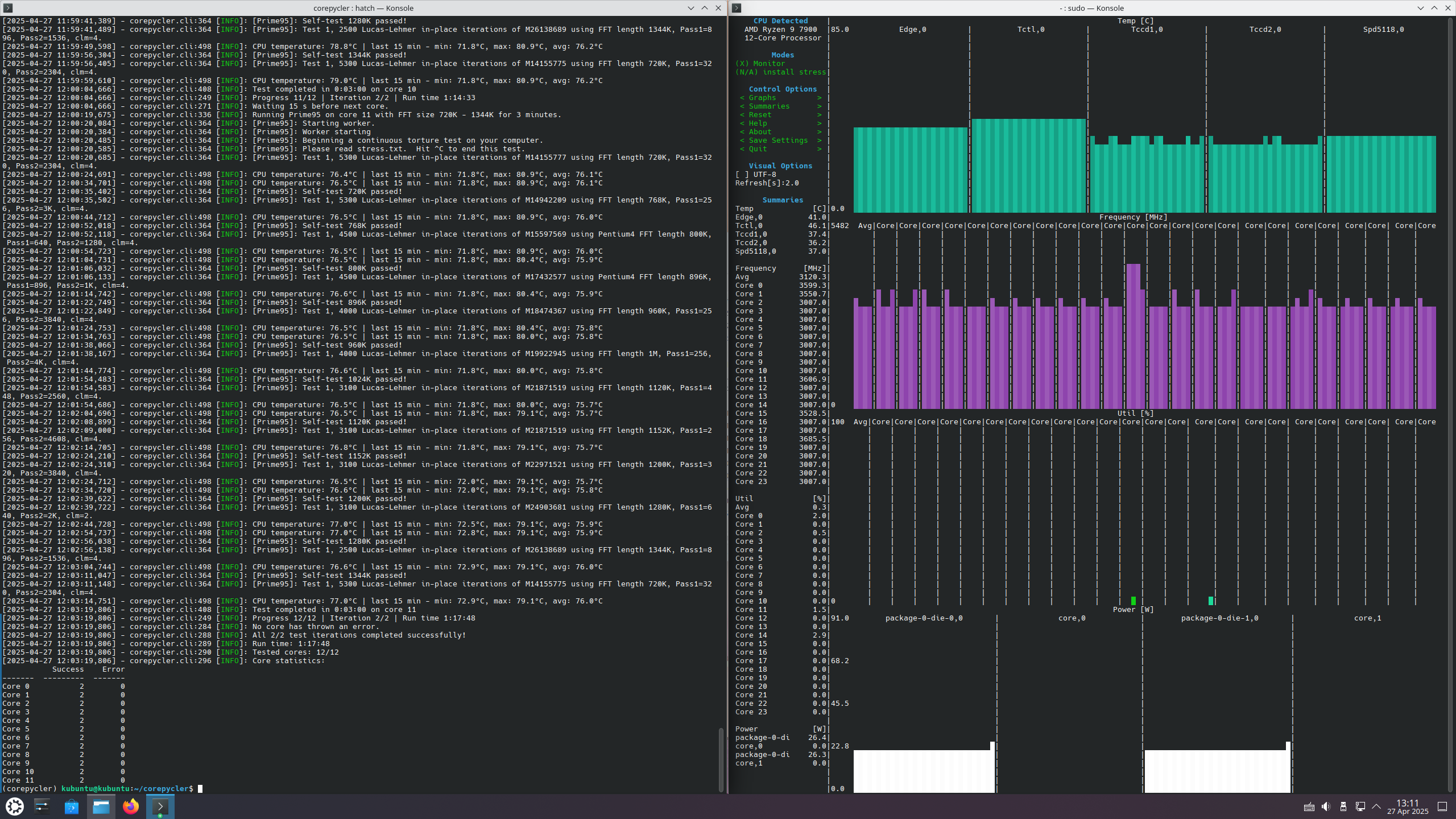Click the package-0-die-0,0 power graph header
This screenshot has height=819, width=1456.
point(924,618)
